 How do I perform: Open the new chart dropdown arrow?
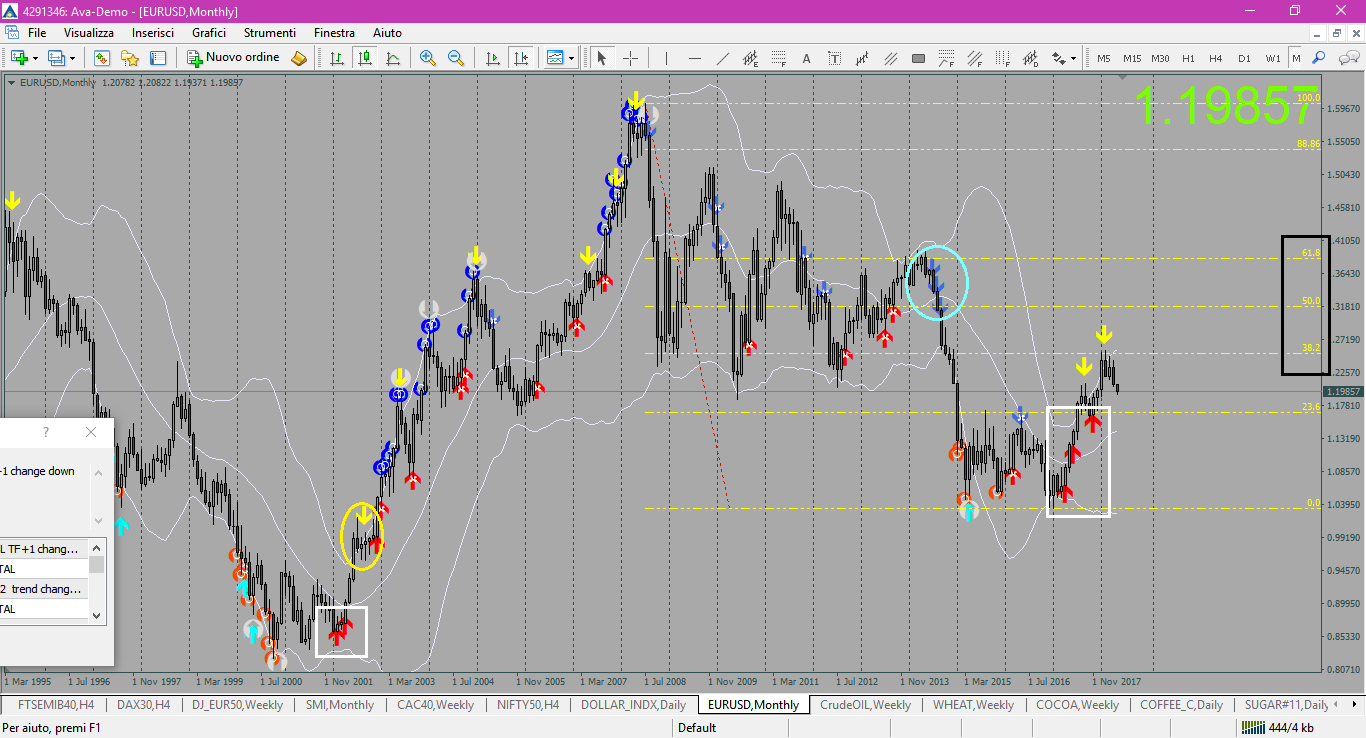coord(35,58)
